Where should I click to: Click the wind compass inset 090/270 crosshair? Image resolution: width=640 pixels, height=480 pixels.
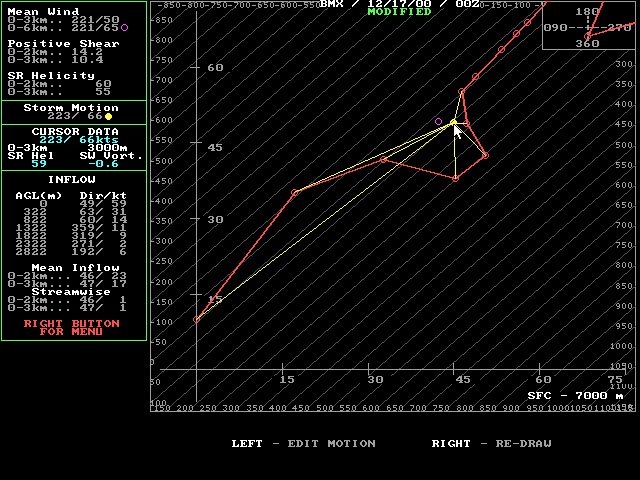coord(588,28)
